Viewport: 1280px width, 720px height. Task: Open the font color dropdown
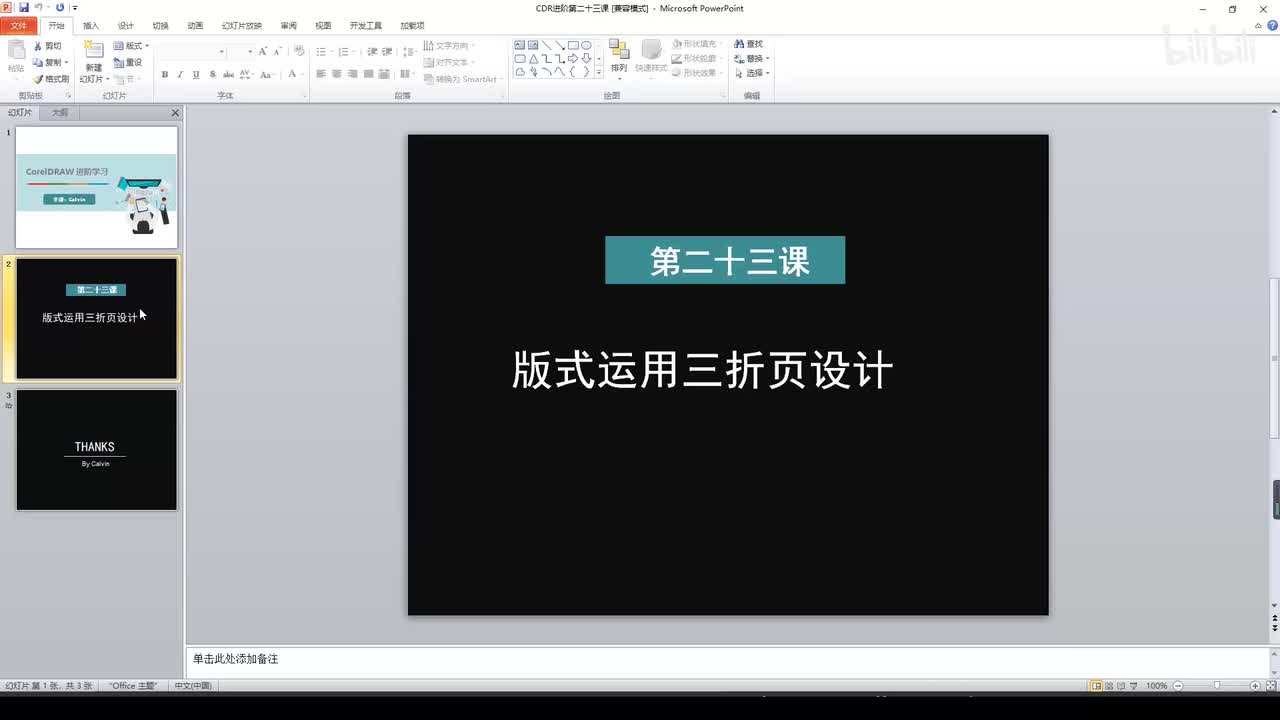tap(304, 74)
